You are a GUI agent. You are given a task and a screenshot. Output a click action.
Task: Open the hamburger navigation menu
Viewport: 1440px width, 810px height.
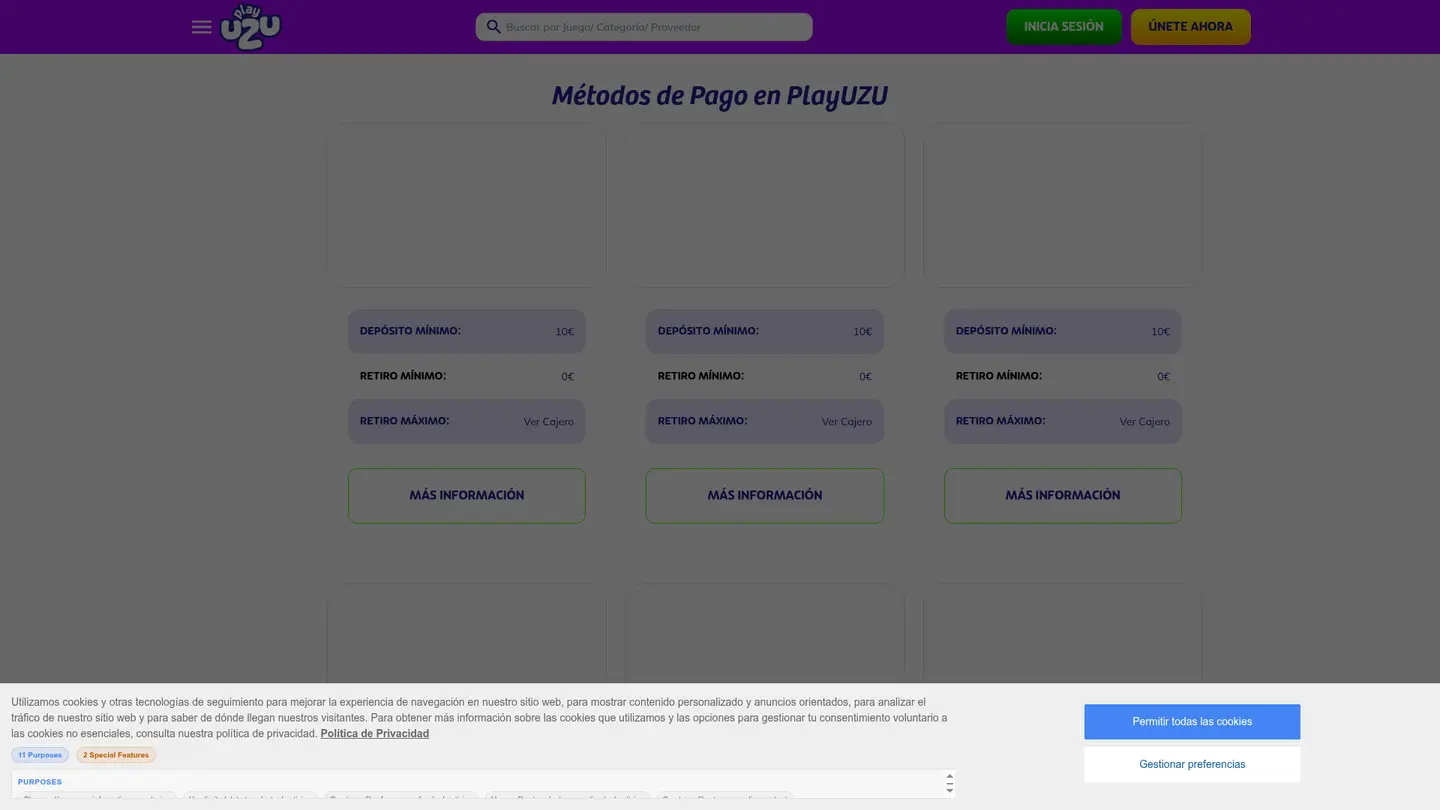click(x=201, y=27)
